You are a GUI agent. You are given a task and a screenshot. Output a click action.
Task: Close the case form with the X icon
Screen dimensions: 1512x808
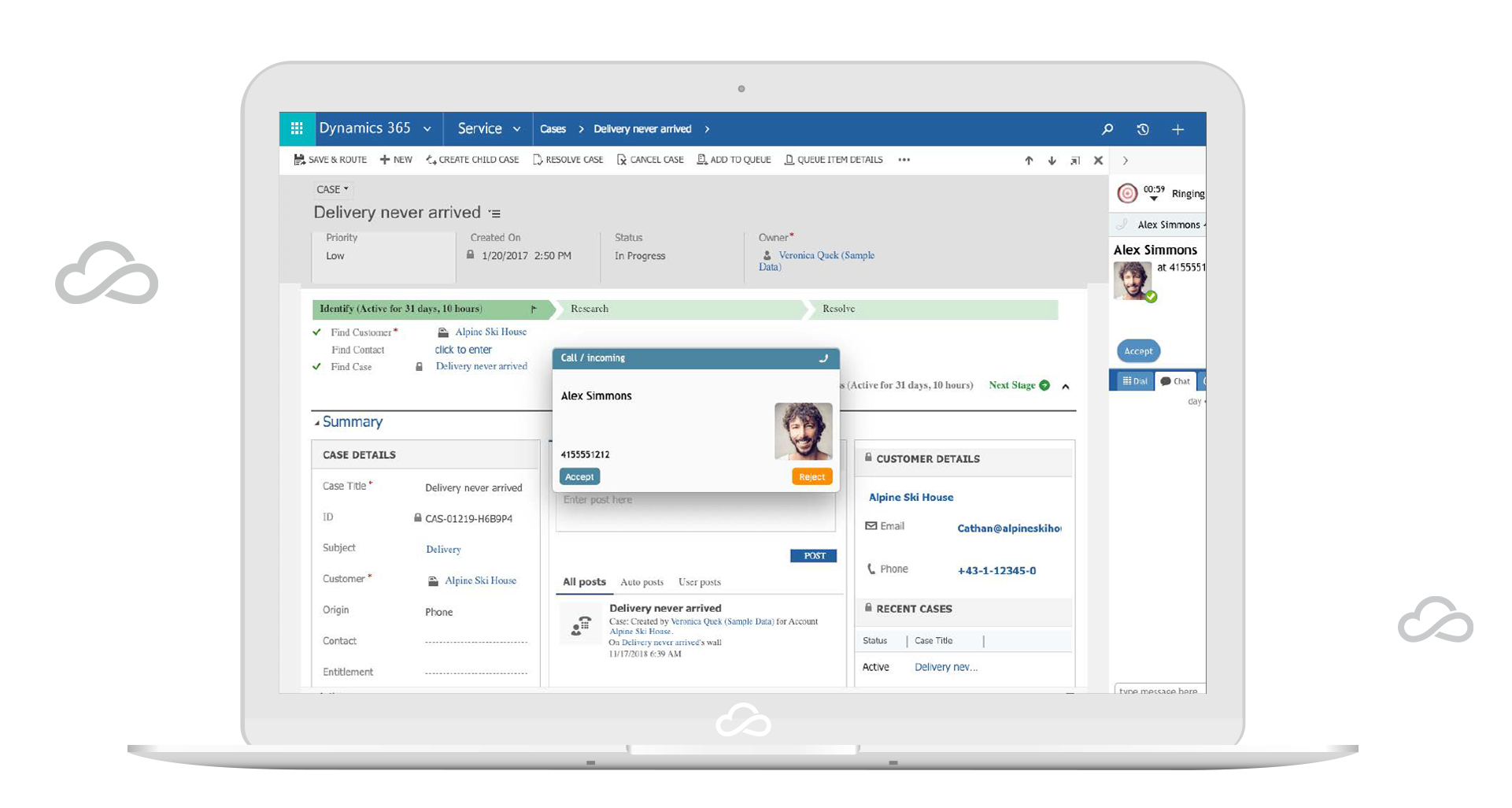(x=1098, y=161)
